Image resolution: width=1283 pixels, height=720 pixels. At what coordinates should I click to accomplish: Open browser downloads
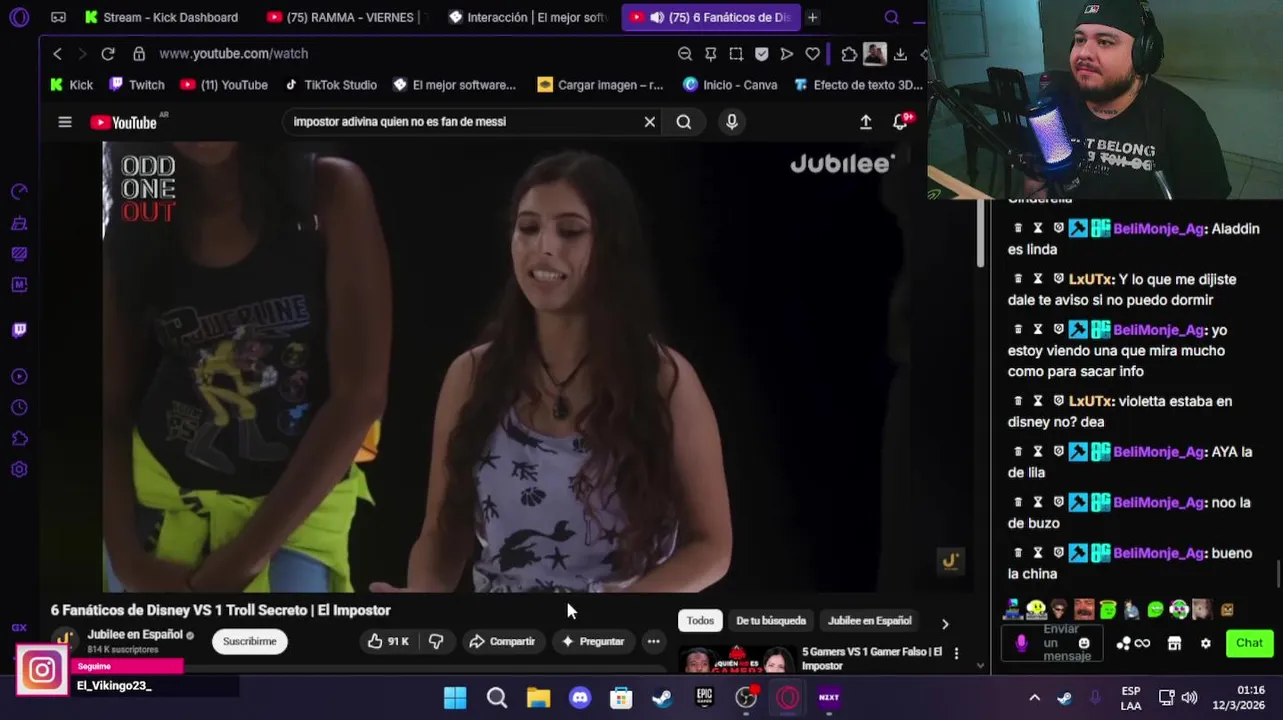pyautogui.click(x=900, y=54)
